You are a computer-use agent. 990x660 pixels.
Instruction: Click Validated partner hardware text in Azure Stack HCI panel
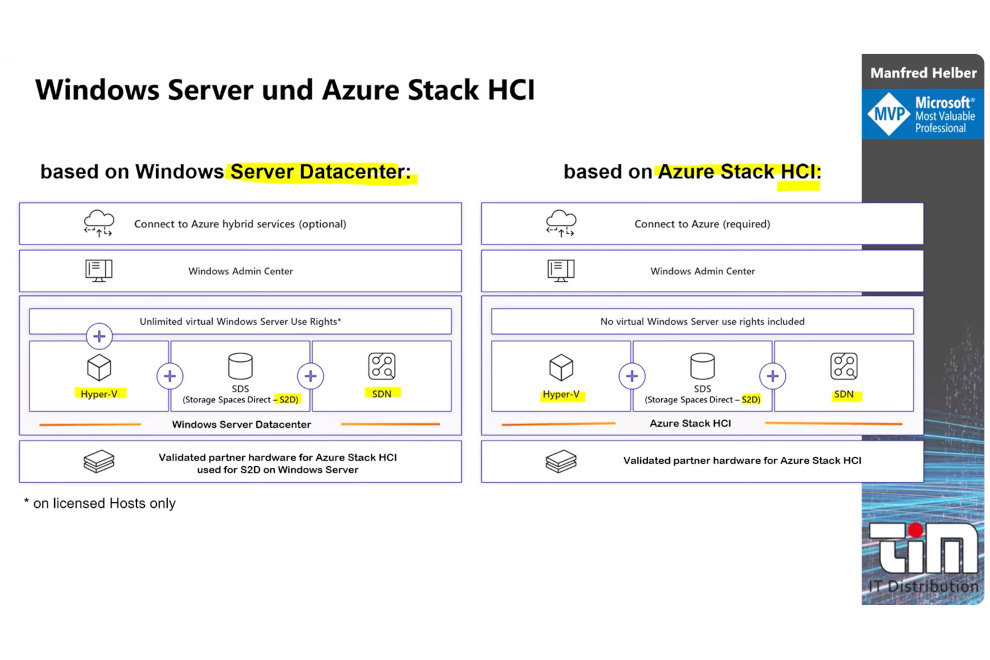(x=742, y=460)
